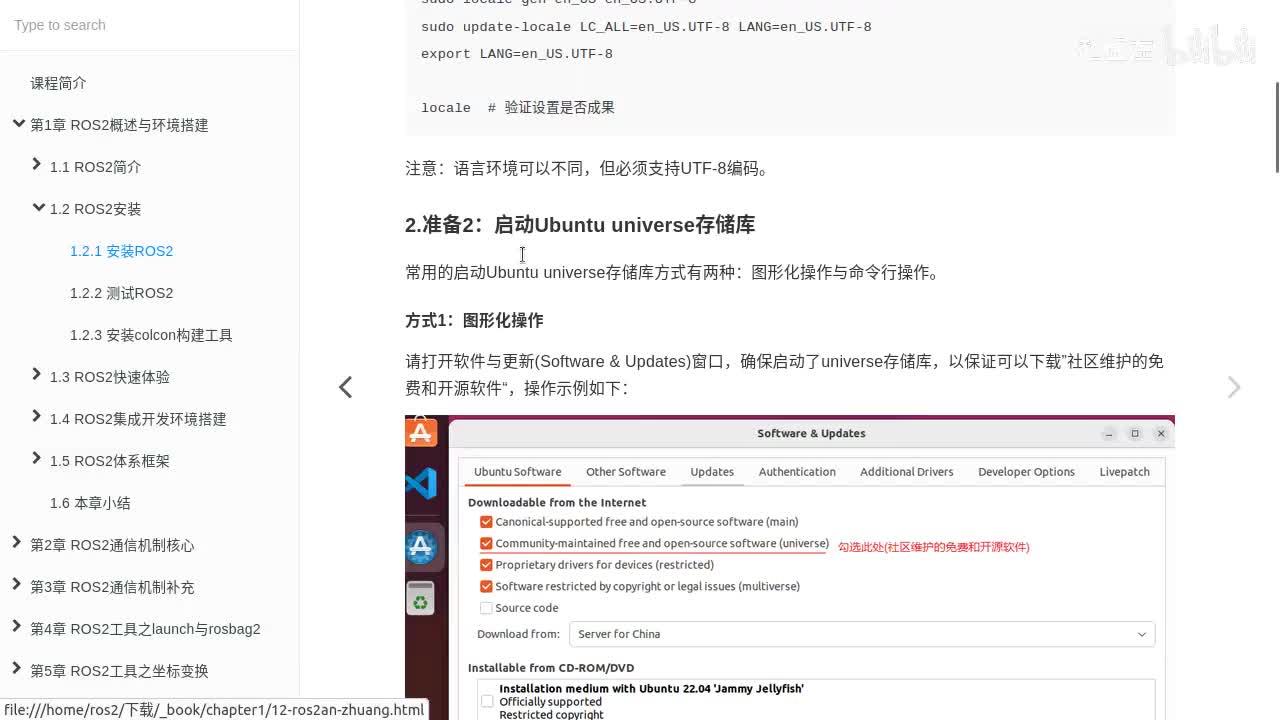
Task: Click code line locale # 验证设置是否成果
Action: [518, 108]
